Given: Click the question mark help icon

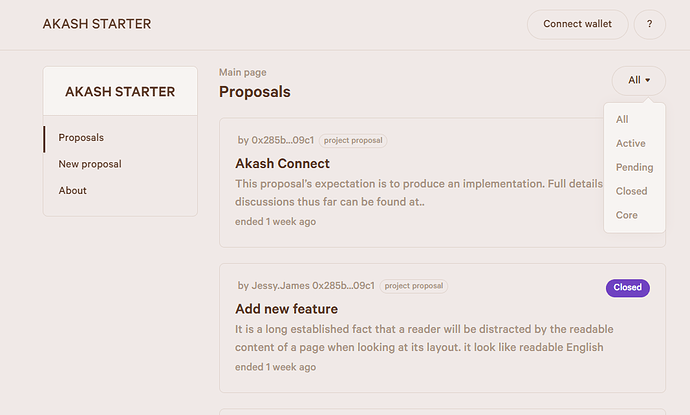Looking at the screenshot, I should pos(650,24).
